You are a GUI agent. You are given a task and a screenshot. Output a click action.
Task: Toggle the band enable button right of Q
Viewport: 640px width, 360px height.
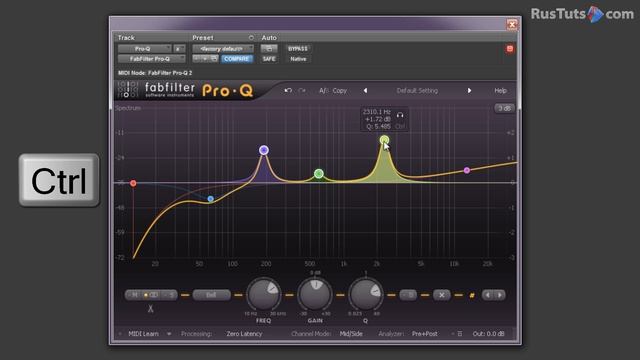click(408, 295)
